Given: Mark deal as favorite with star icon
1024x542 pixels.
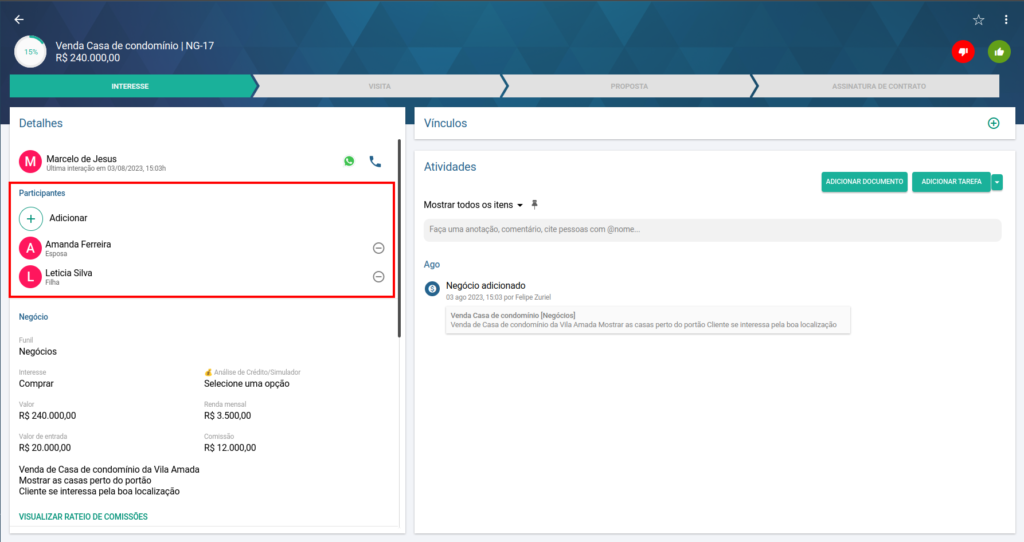Looking at the screenshot, I should pyautogui.click(x=978, y=20).
